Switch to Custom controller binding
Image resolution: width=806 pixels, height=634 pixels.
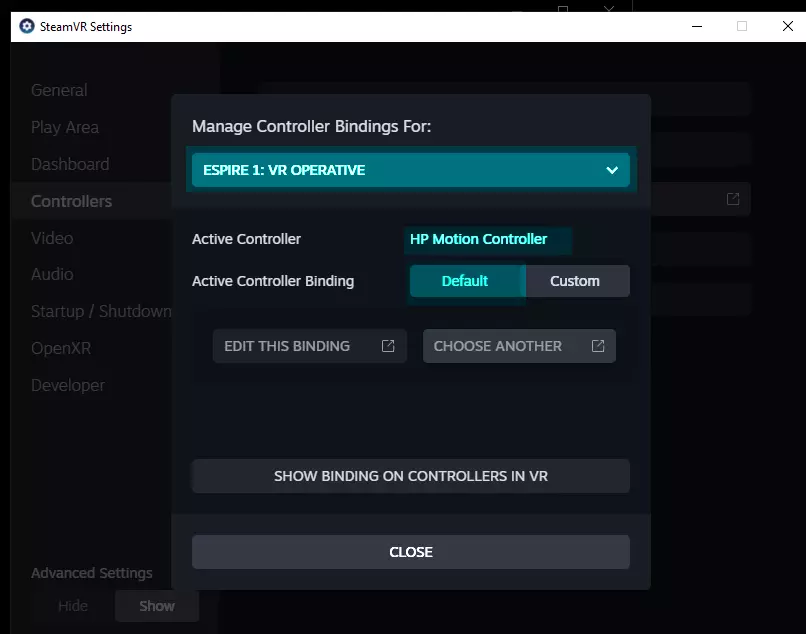point(575,281)
